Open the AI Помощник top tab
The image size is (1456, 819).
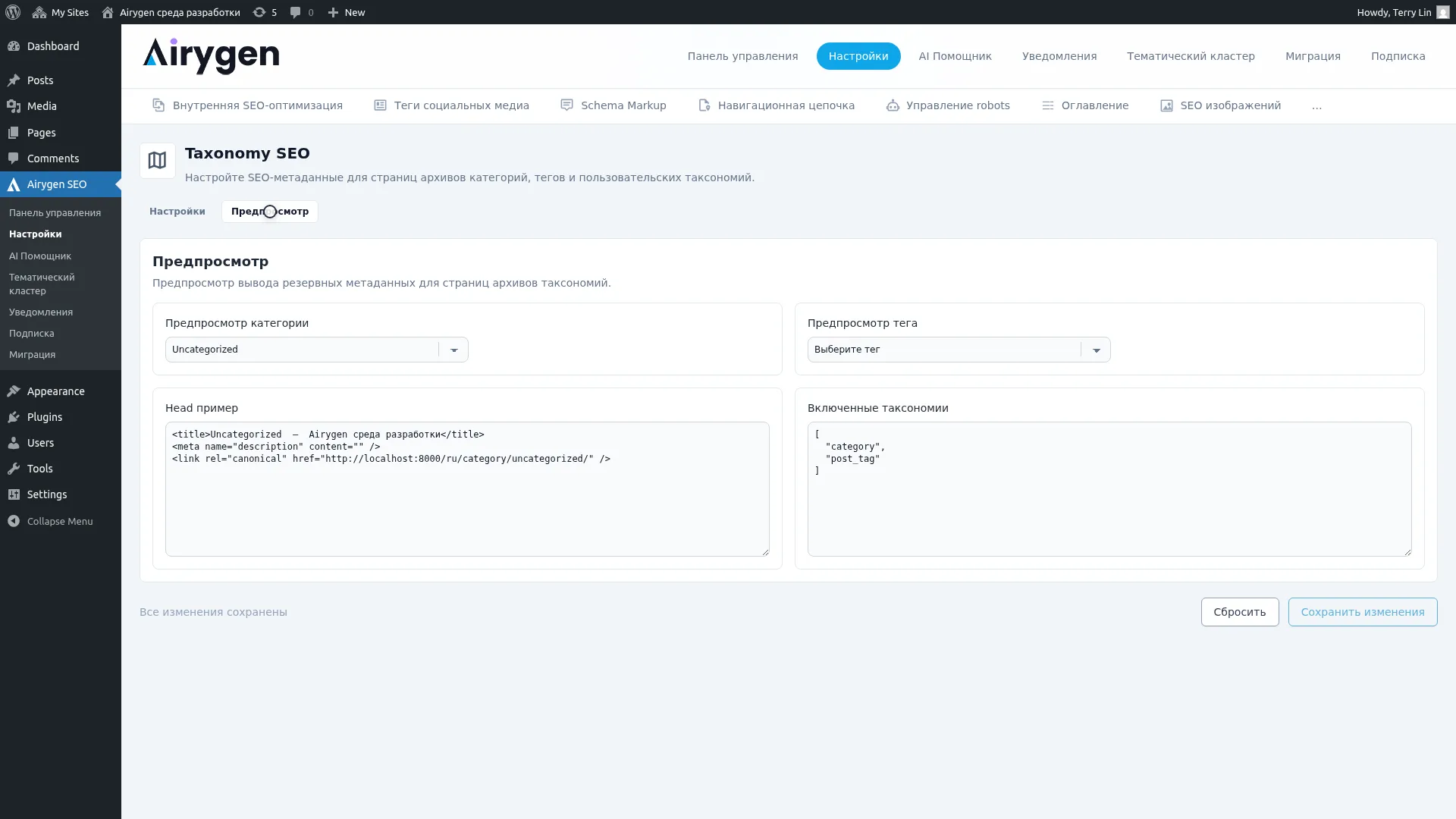955,56
